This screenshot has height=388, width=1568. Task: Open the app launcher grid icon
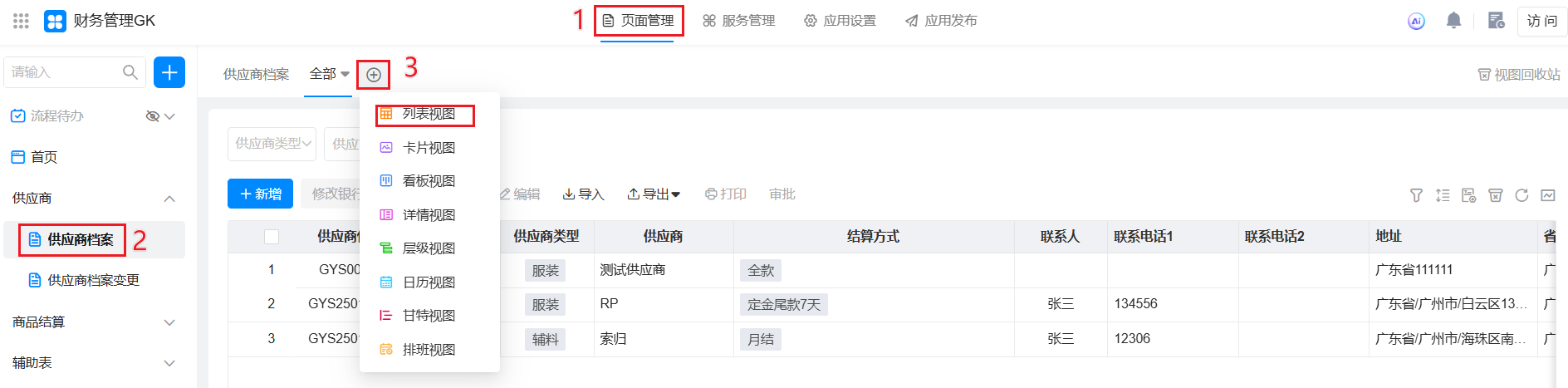pos(21,21)
